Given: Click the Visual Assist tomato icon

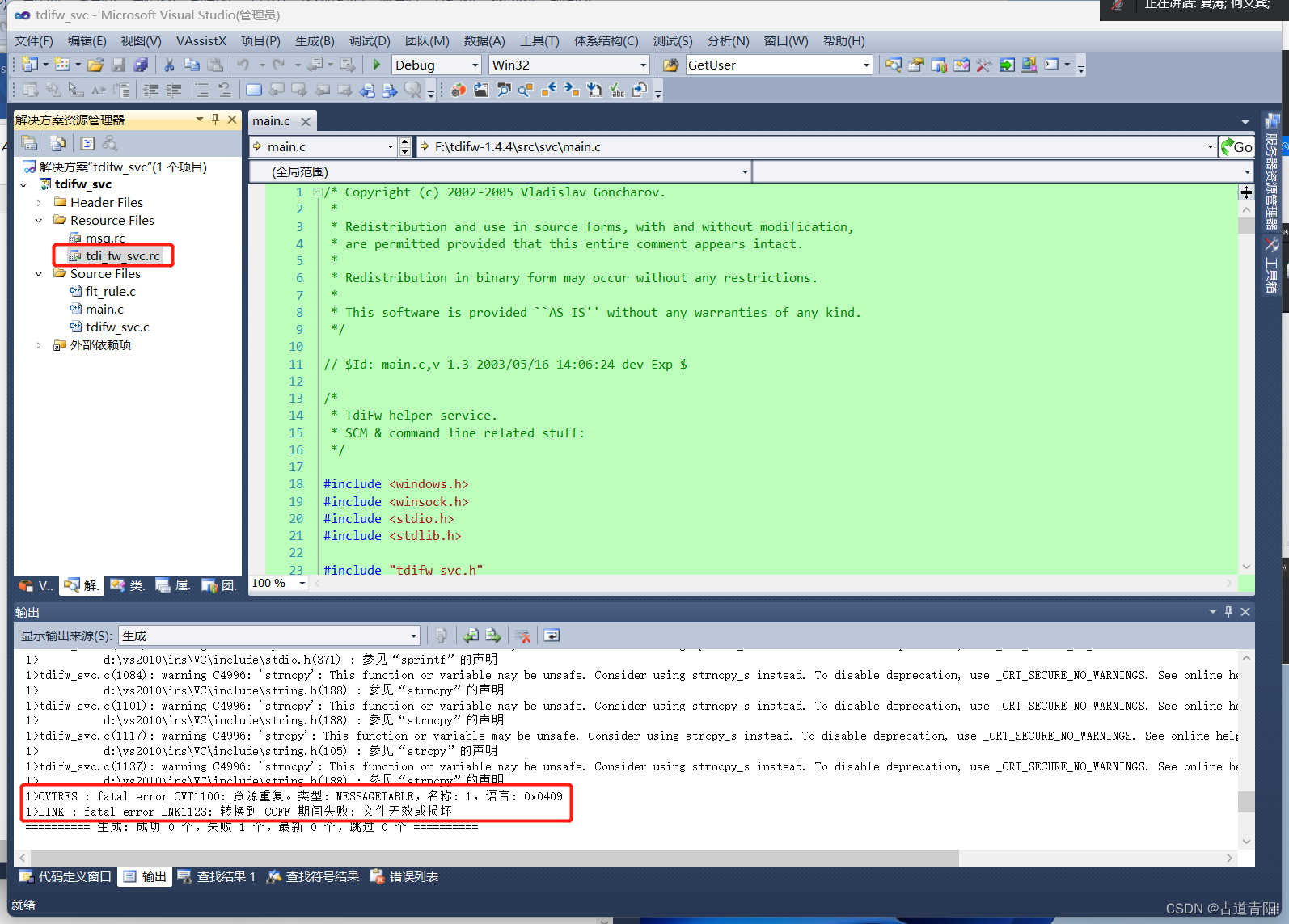Looking at the screenshot, I should point(459,90).
